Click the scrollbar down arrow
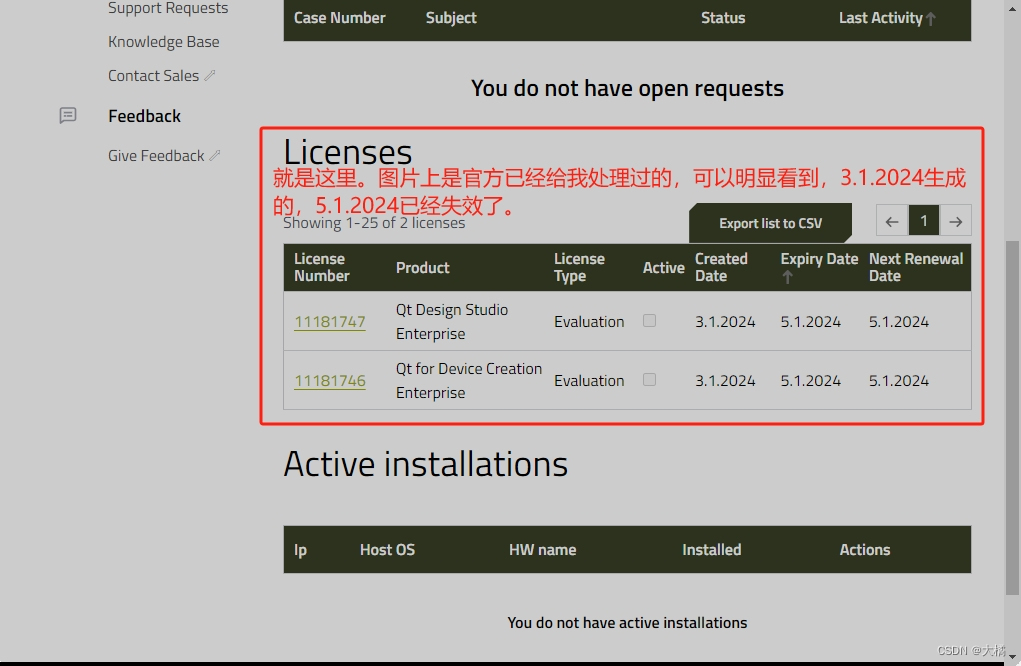Viewport: 1021px width, 666px height. 1011,656
